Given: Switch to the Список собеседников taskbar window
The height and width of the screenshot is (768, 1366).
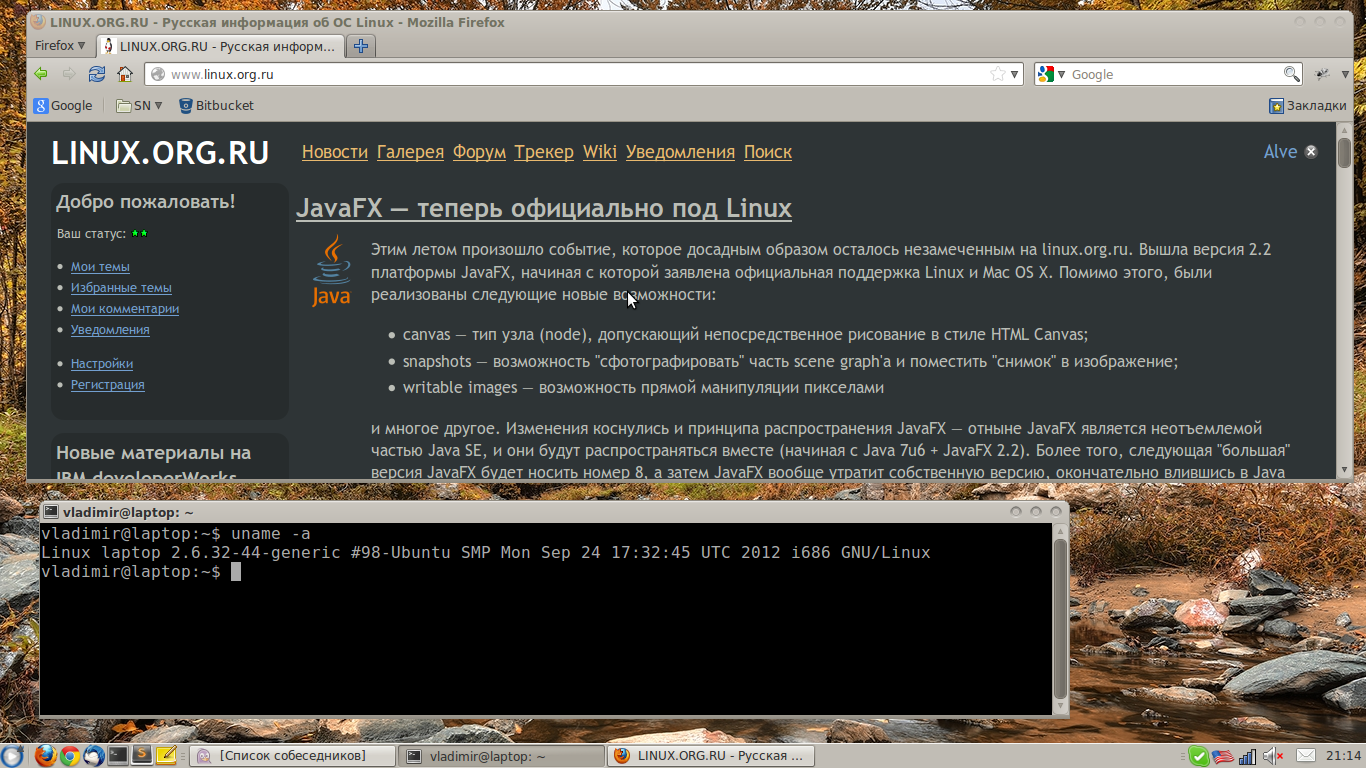Looking at the screenshot, I should [x=292, y=756].
